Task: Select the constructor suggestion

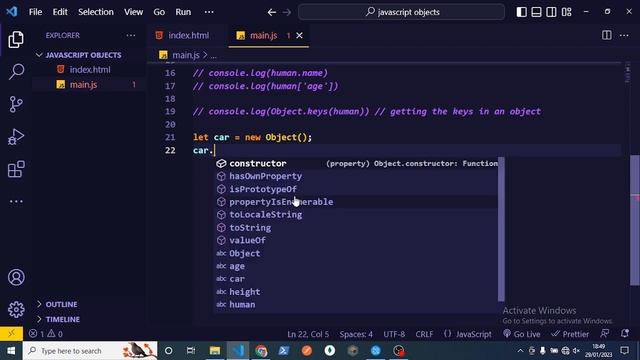Action: click(356, 163)
